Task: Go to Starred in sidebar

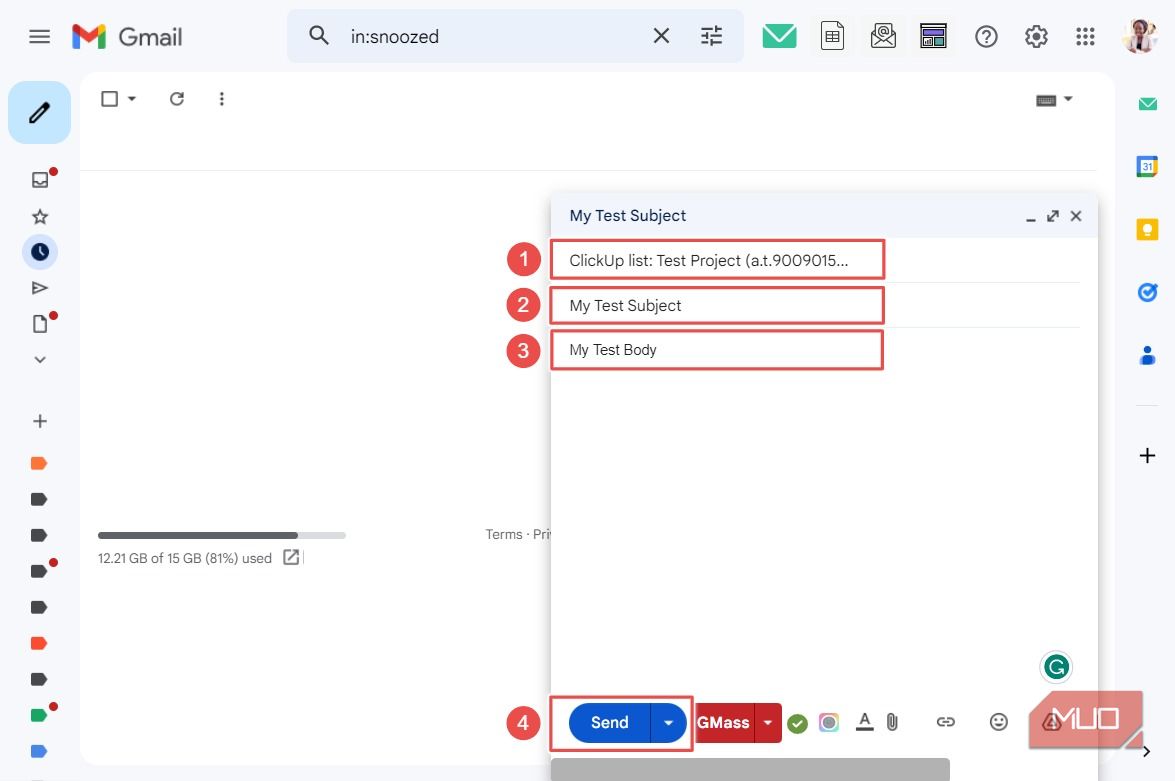Action: (40, 217)
